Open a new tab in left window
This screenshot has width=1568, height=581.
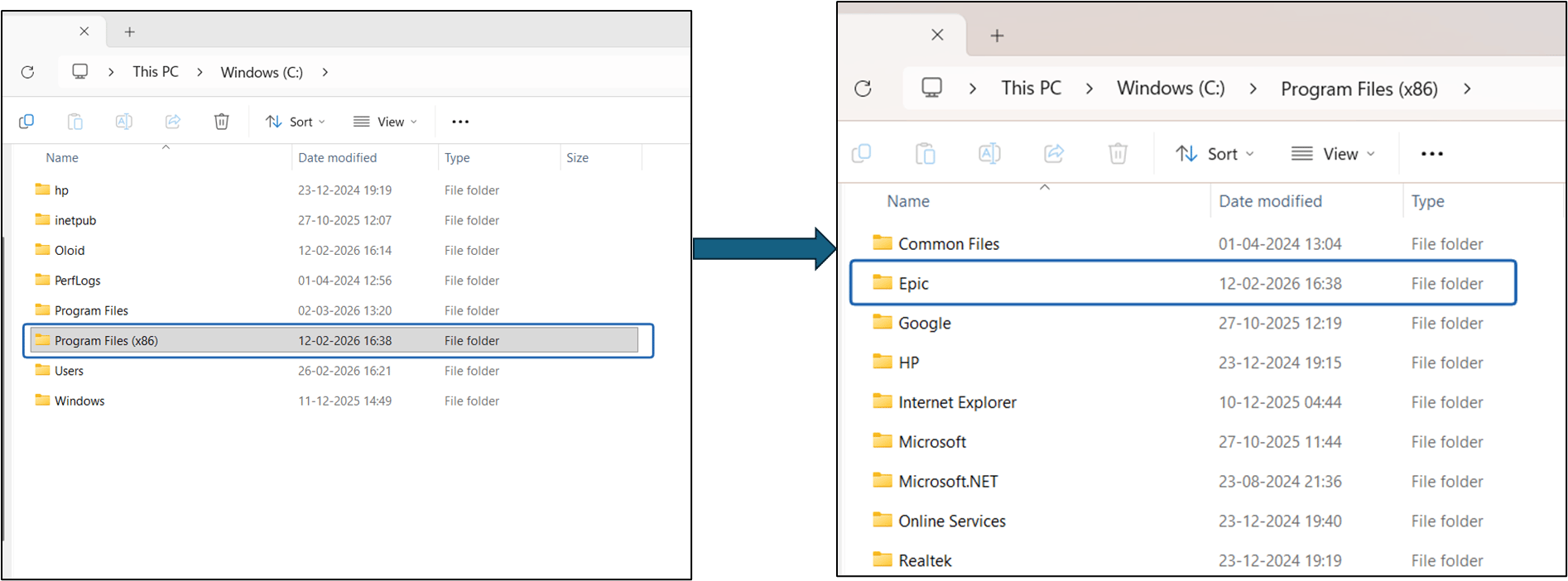pyautogui.click(x=129, y=31)
